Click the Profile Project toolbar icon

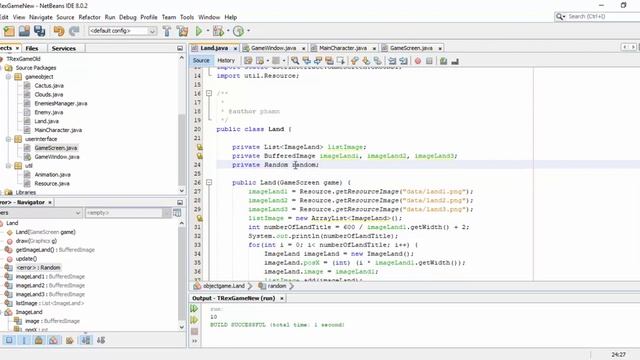click(x=238, y=31)
